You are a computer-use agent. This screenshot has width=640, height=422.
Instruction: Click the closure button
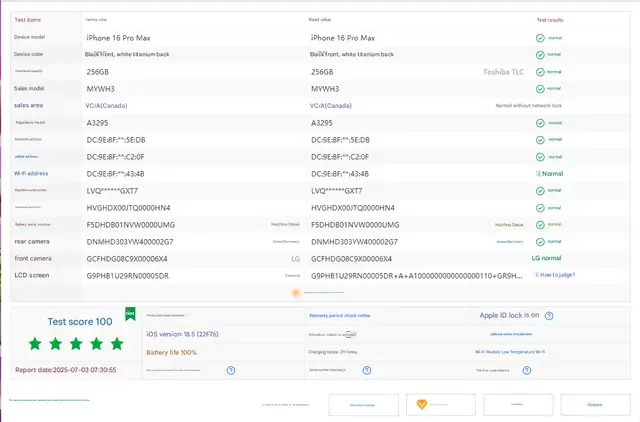coord(596,405)
